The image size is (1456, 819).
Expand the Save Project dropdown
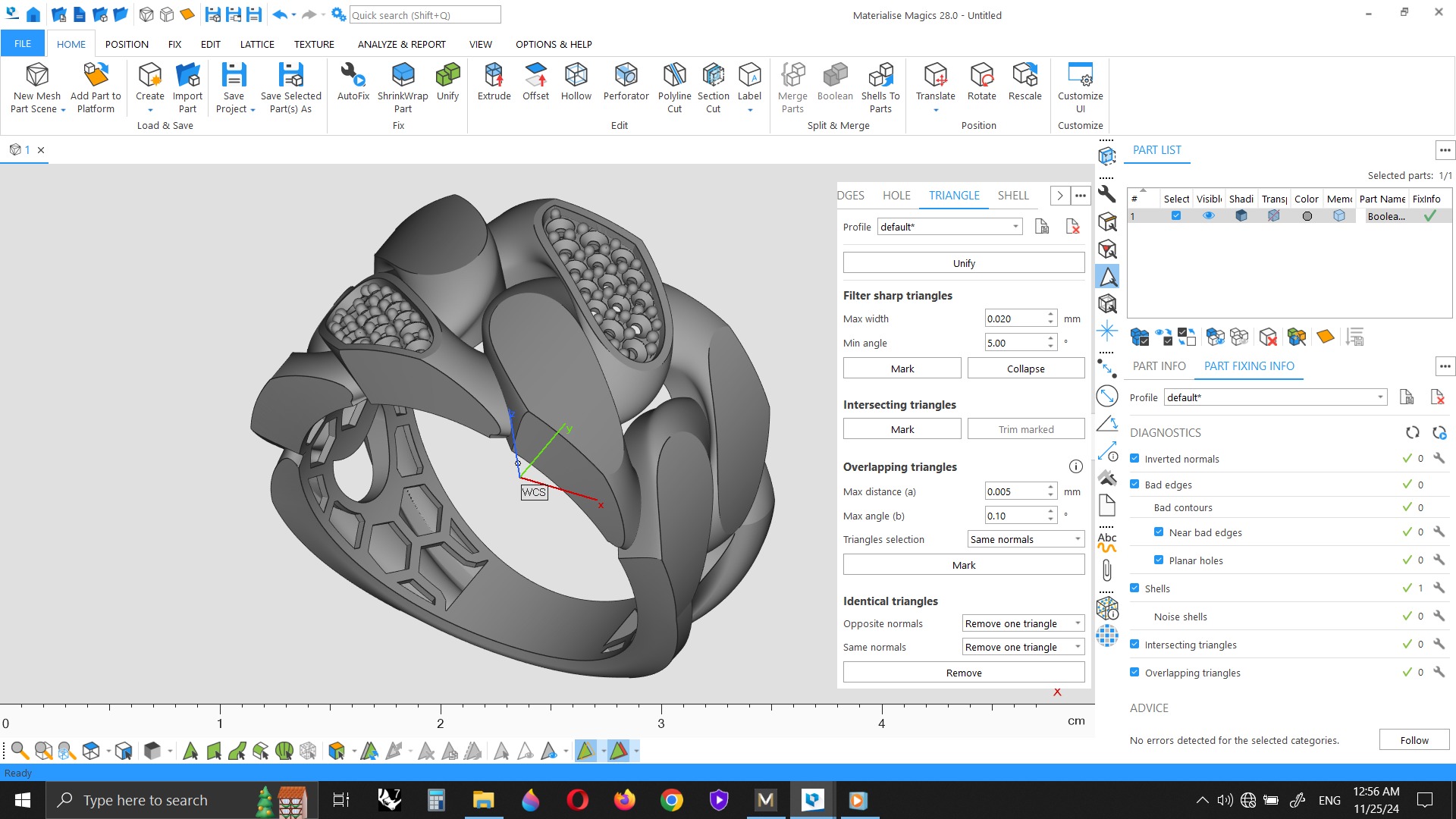[253, 110]
